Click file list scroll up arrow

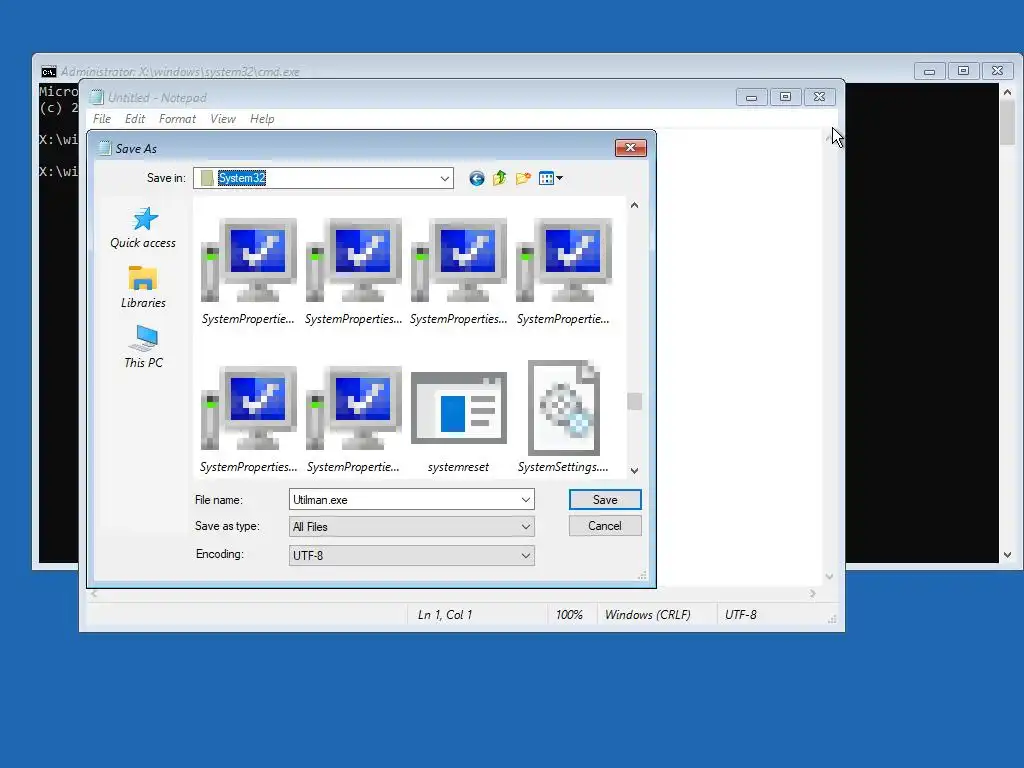click(634, 205)
